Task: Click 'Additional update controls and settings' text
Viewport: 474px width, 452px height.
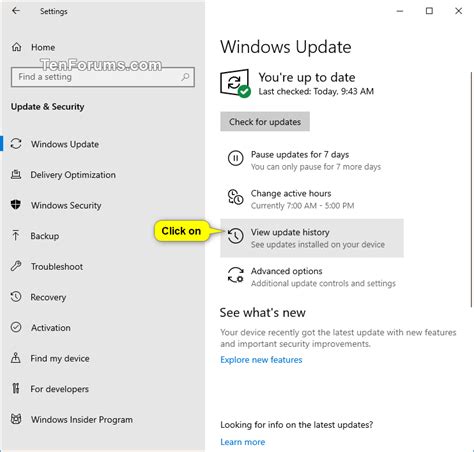Action: (x=323, y=283)
